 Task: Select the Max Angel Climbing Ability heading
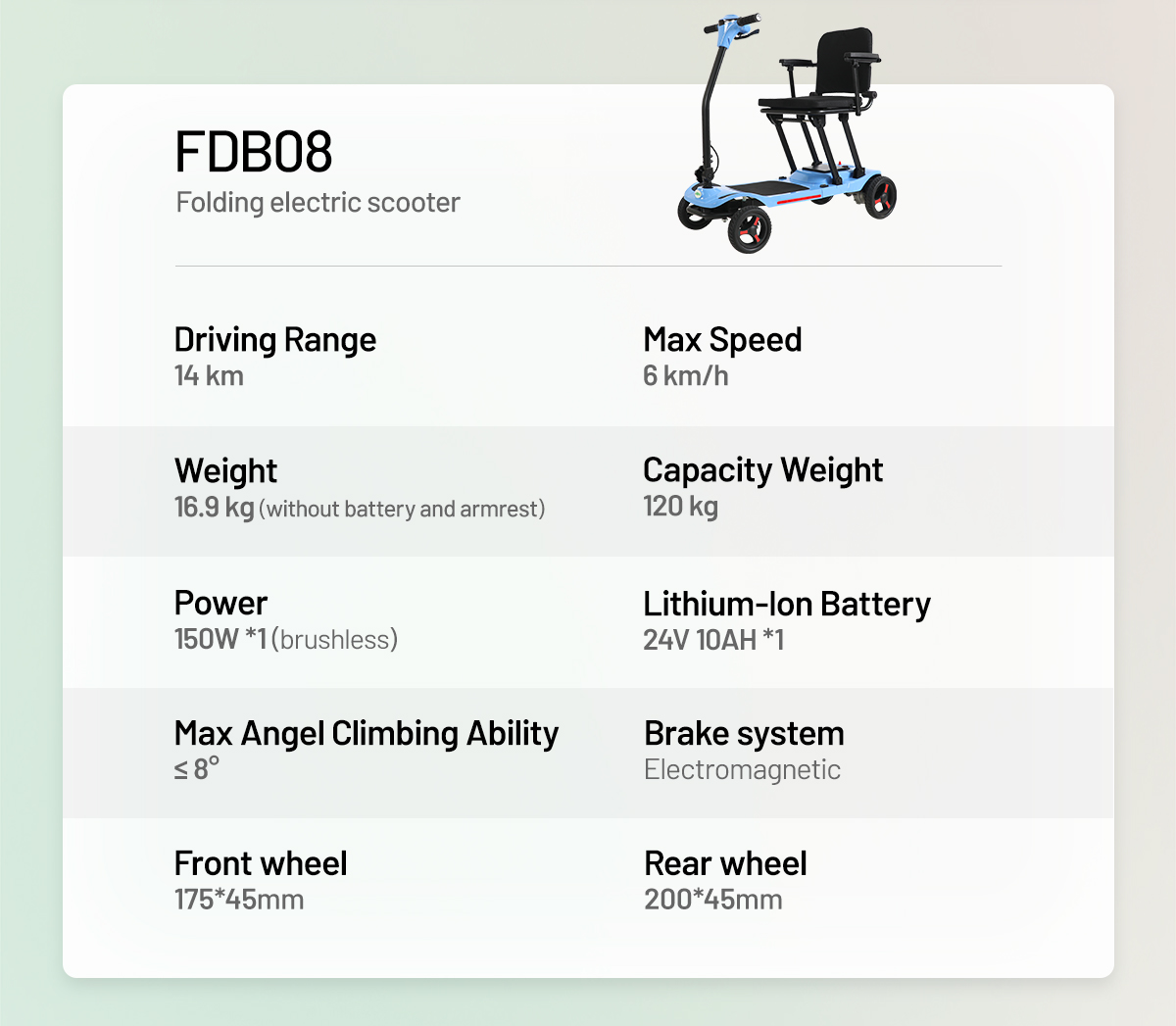point(367,733)
